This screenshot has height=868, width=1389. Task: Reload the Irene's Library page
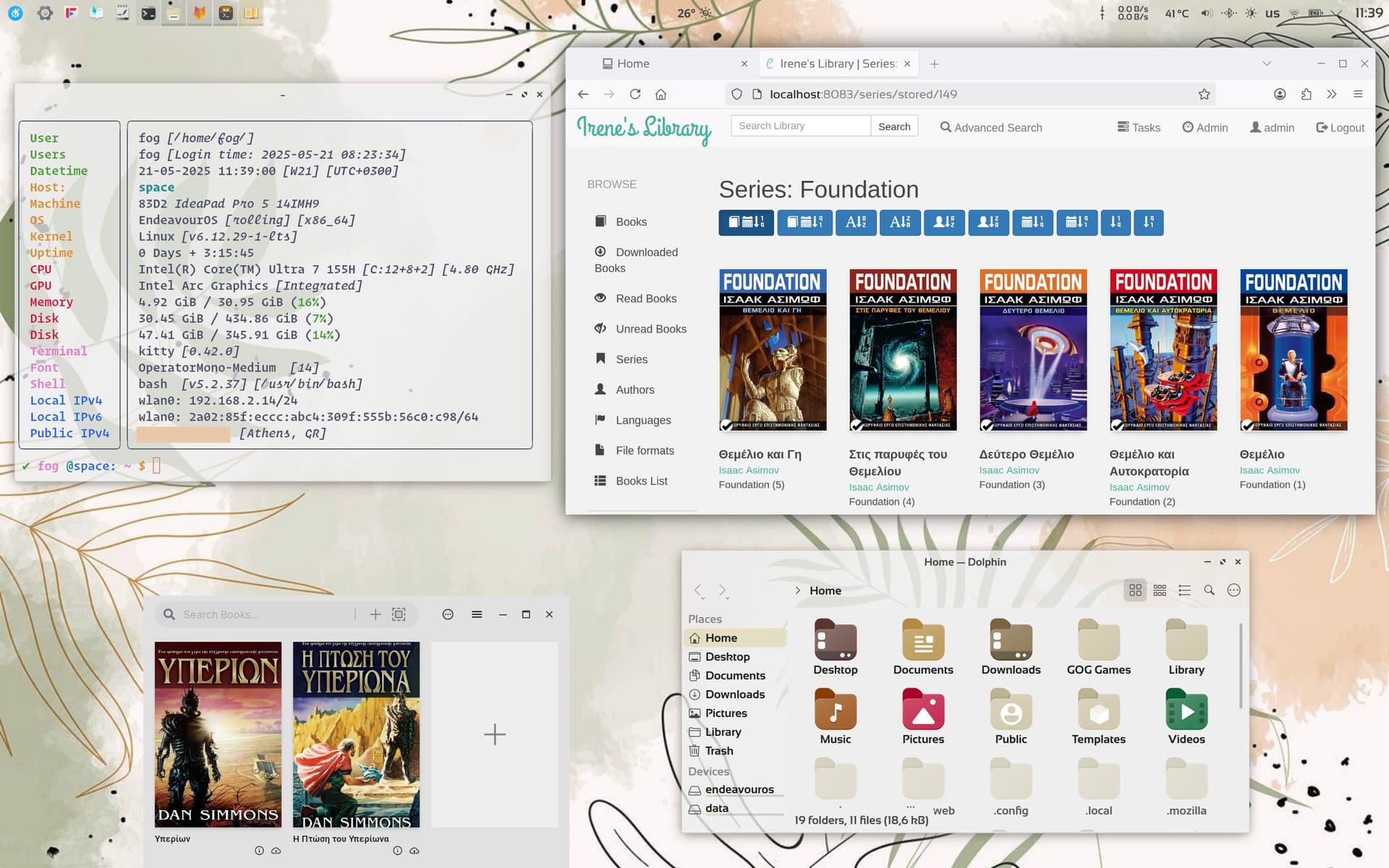pyautogui.click(x=635, y=94)
